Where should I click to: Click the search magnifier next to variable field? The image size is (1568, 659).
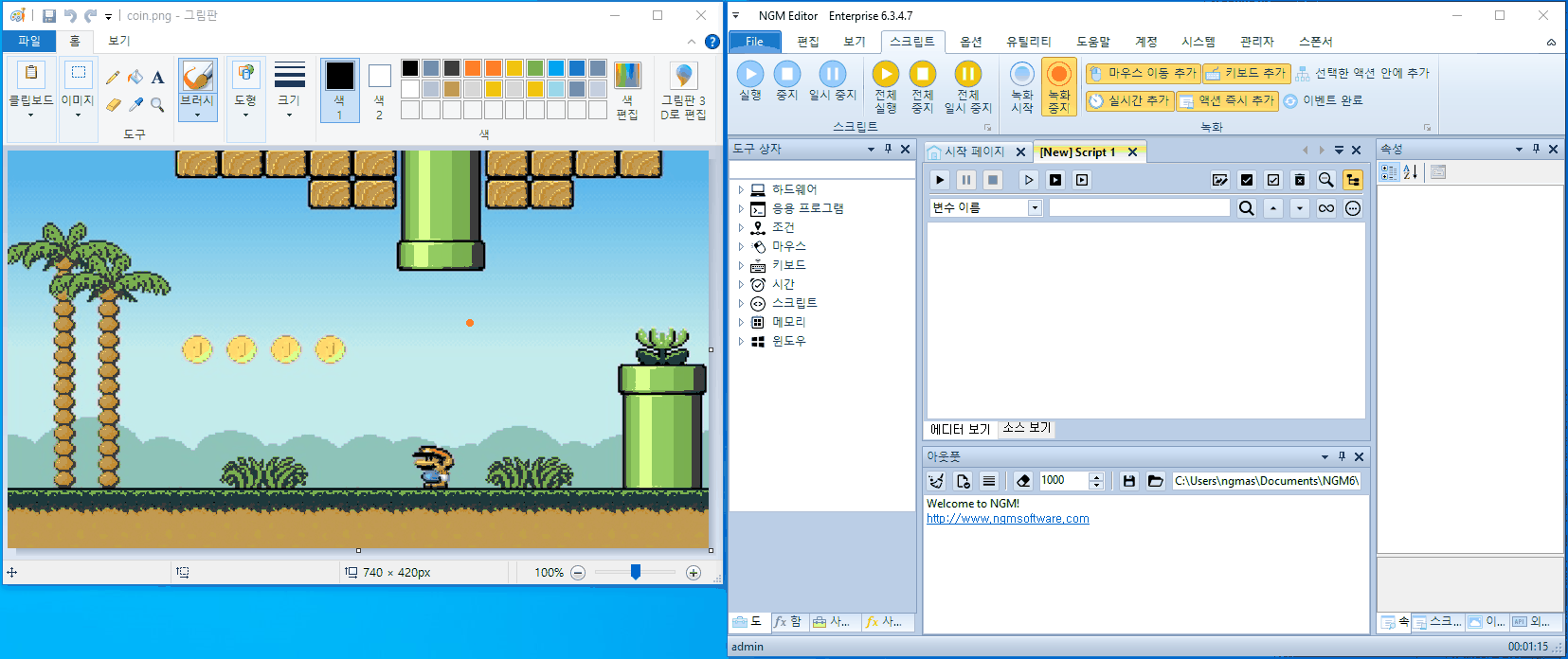coord(1247,208)
